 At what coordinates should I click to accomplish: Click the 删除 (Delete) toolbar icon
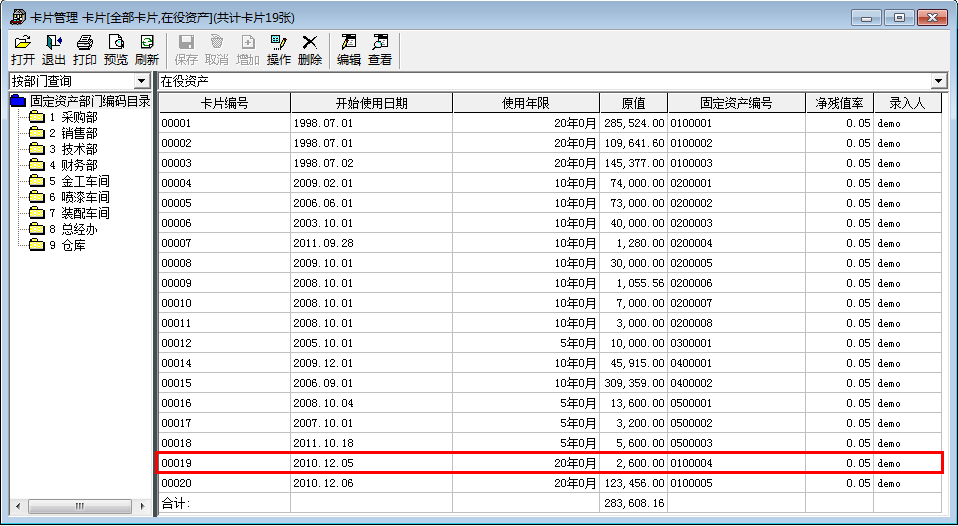(310, 50)
